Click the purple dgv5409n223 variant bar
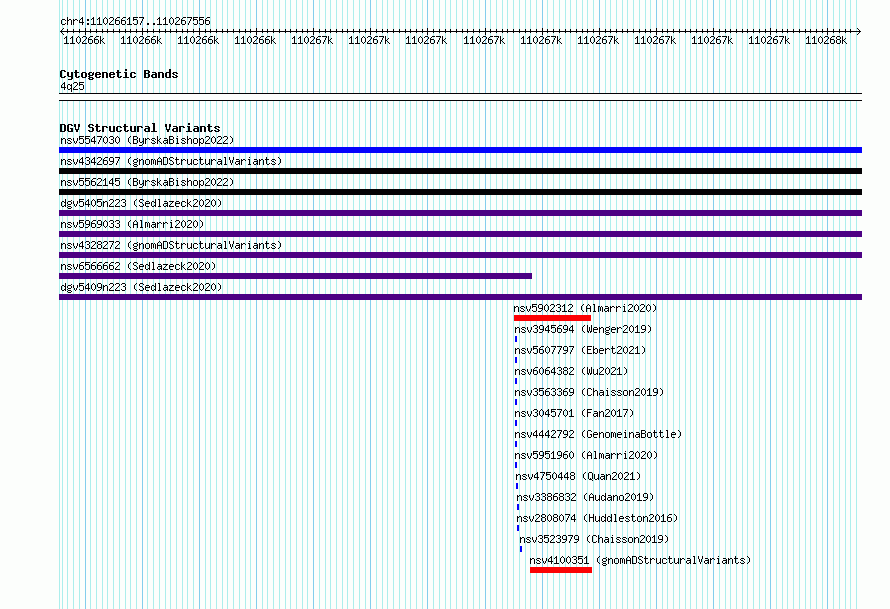 click(460, 297)
